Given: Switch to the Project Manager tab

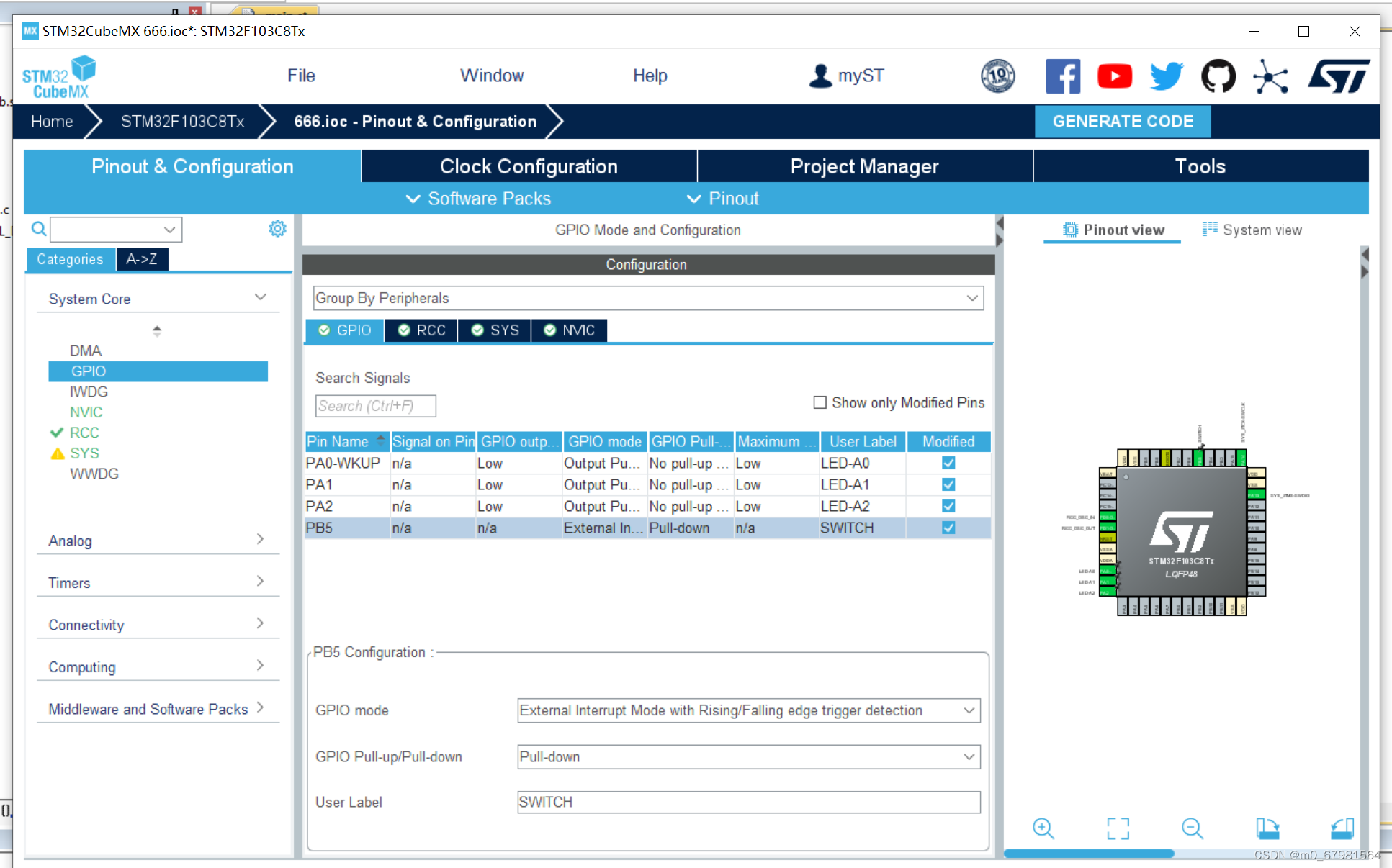Looking at the screenshot, I should click(864, 166).
